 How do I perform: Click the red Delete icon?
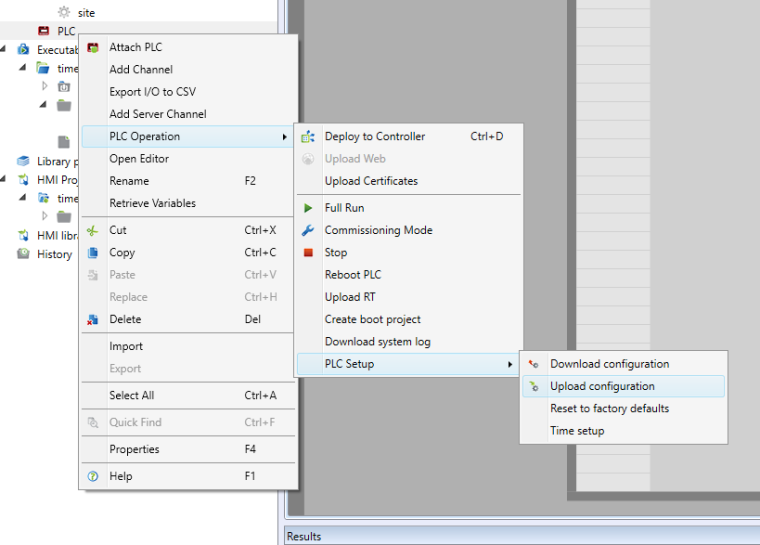tap(93, 320)
